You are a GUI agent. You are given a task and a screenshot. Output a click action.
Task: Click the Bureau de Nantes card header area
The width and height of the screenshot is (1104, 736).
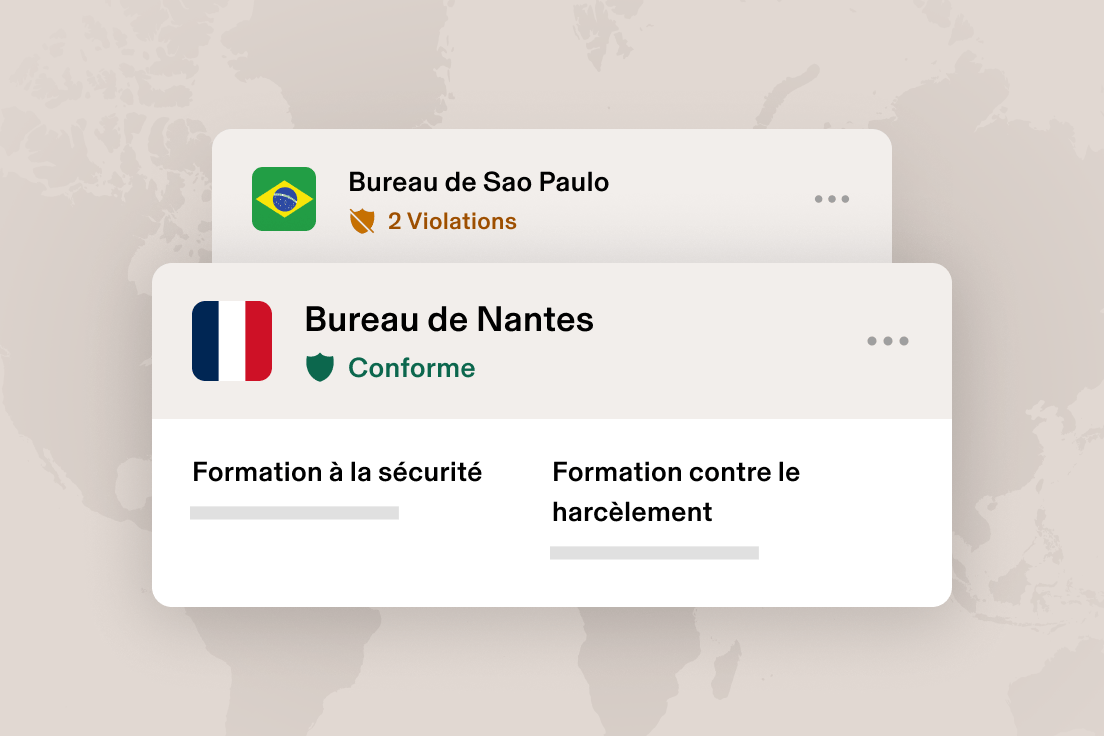click(550, 340)
